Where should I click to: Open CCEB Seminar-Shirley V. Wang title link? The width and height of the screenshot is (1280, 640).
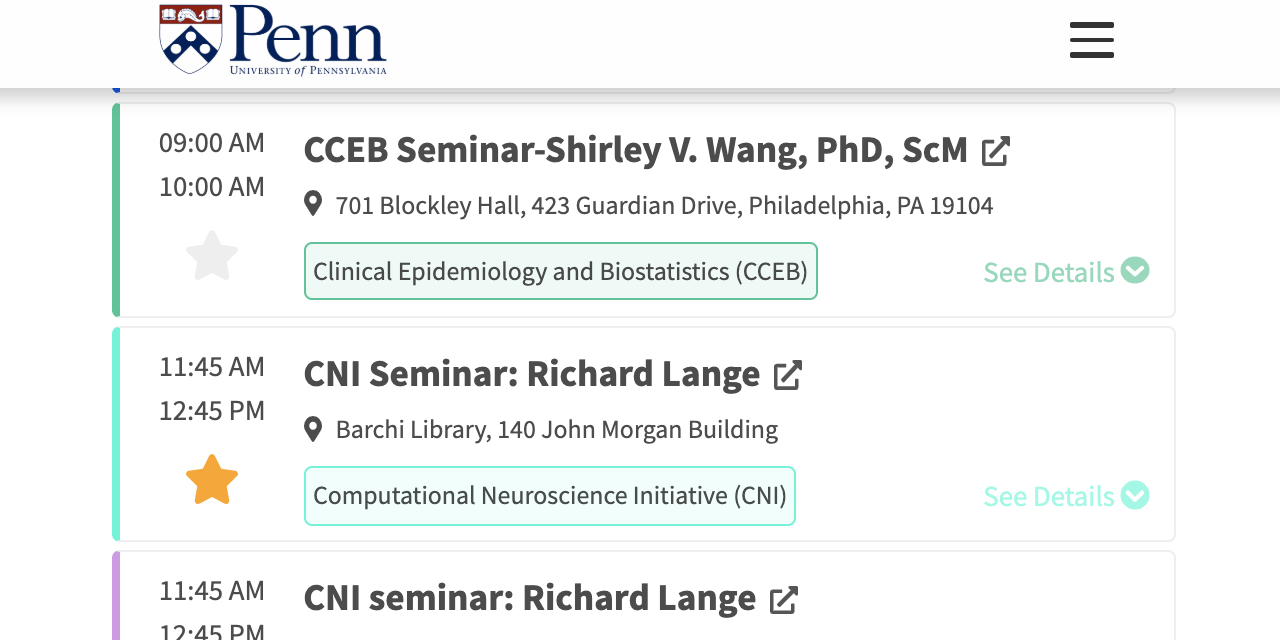[x=635, y=150]
